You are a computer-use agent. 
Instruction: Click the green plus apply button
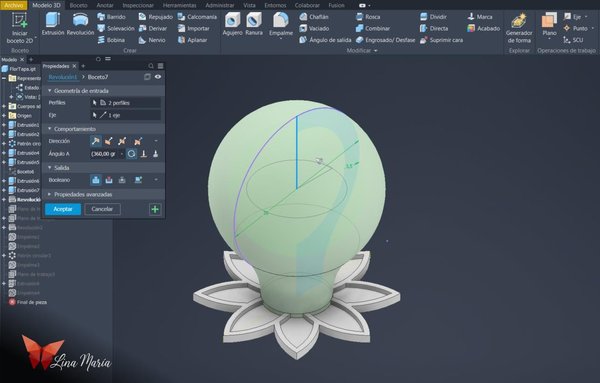155,209
